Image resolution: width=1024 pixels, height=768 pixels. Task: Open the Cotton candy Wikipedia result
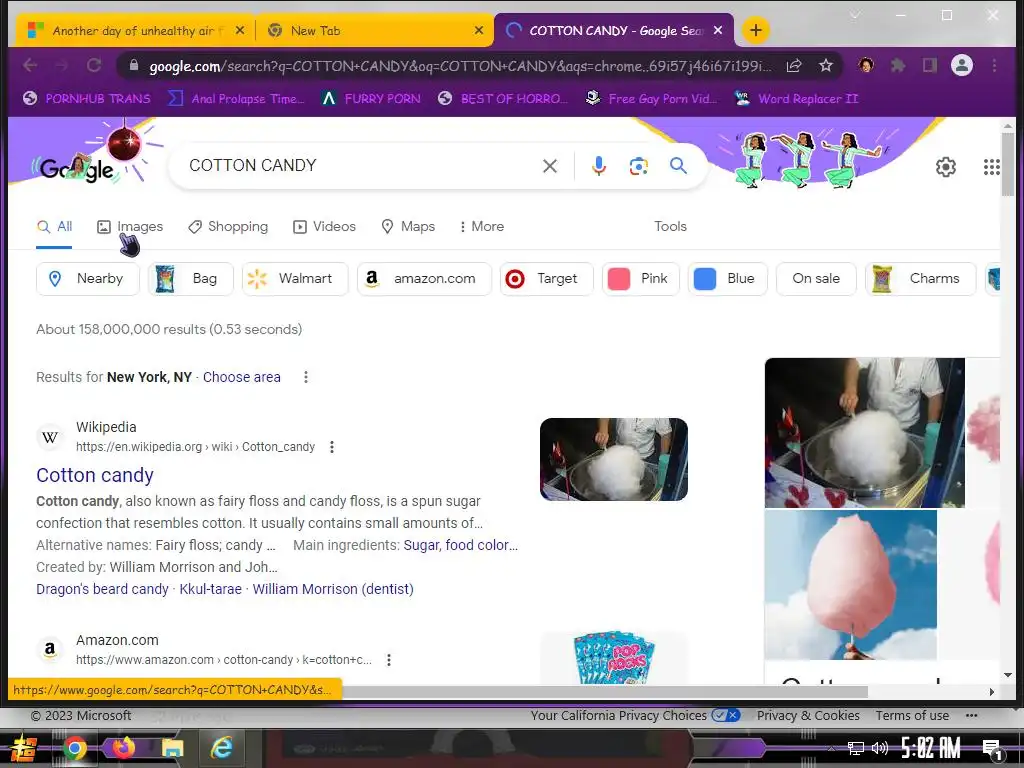pyautogui.click(x=95, y=475)
